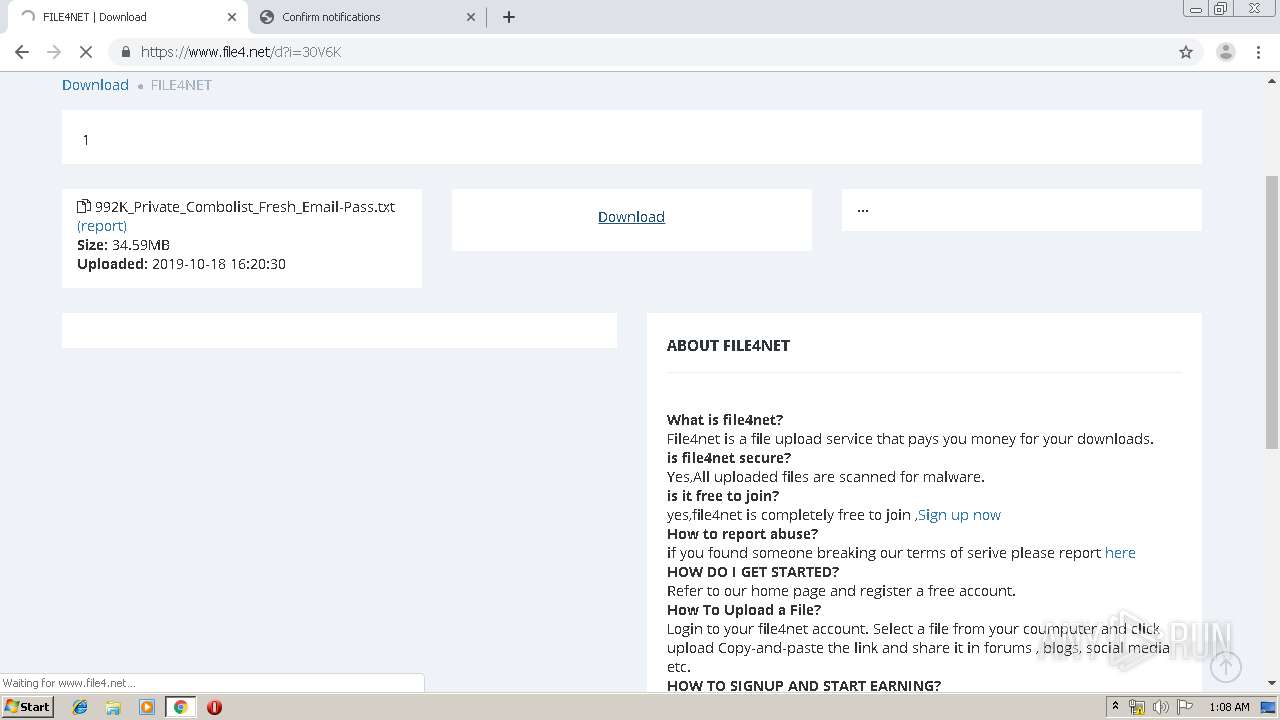This screenshot has width=1280, height=720.
Task: Click the taskbar clock 1:08 AM
Action: pyautogui.click(x=1229, y=707)
